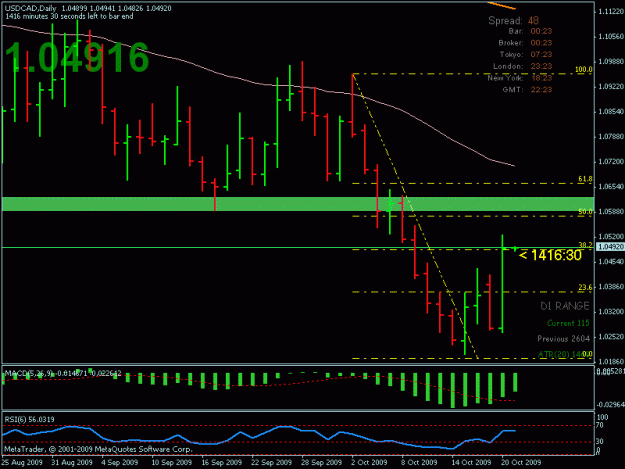Screen dimensions: 625x469
Task: Select the Fibonacci 61.8 level label
Action: click(x=585, y=179)
